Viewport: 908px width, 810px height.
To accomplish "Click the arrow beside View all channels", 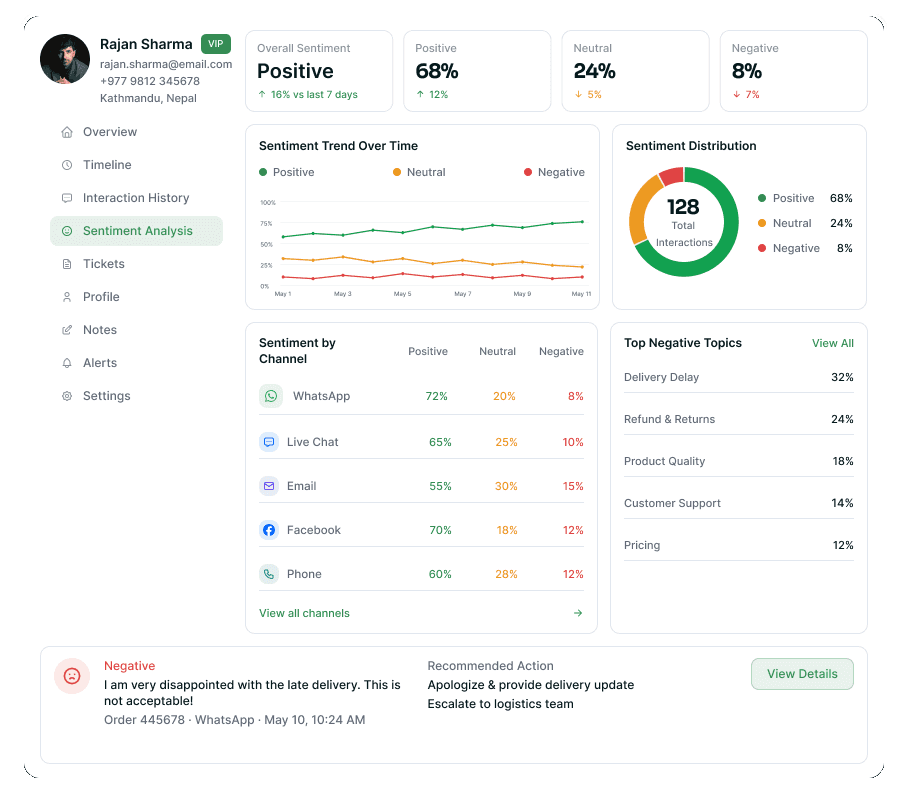I will 578,613.
